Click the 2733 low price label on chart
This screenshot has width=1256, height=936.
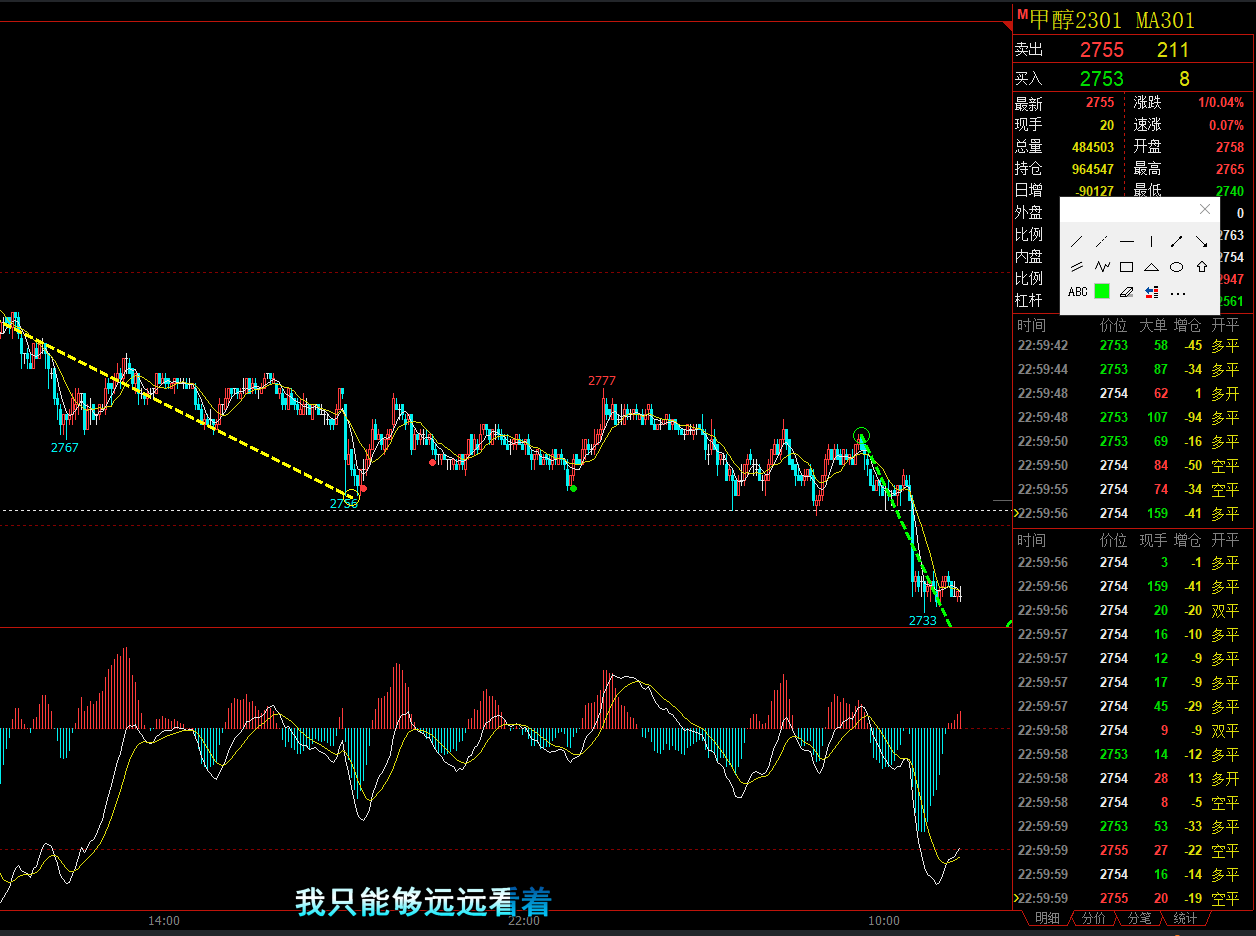[922, 620]
